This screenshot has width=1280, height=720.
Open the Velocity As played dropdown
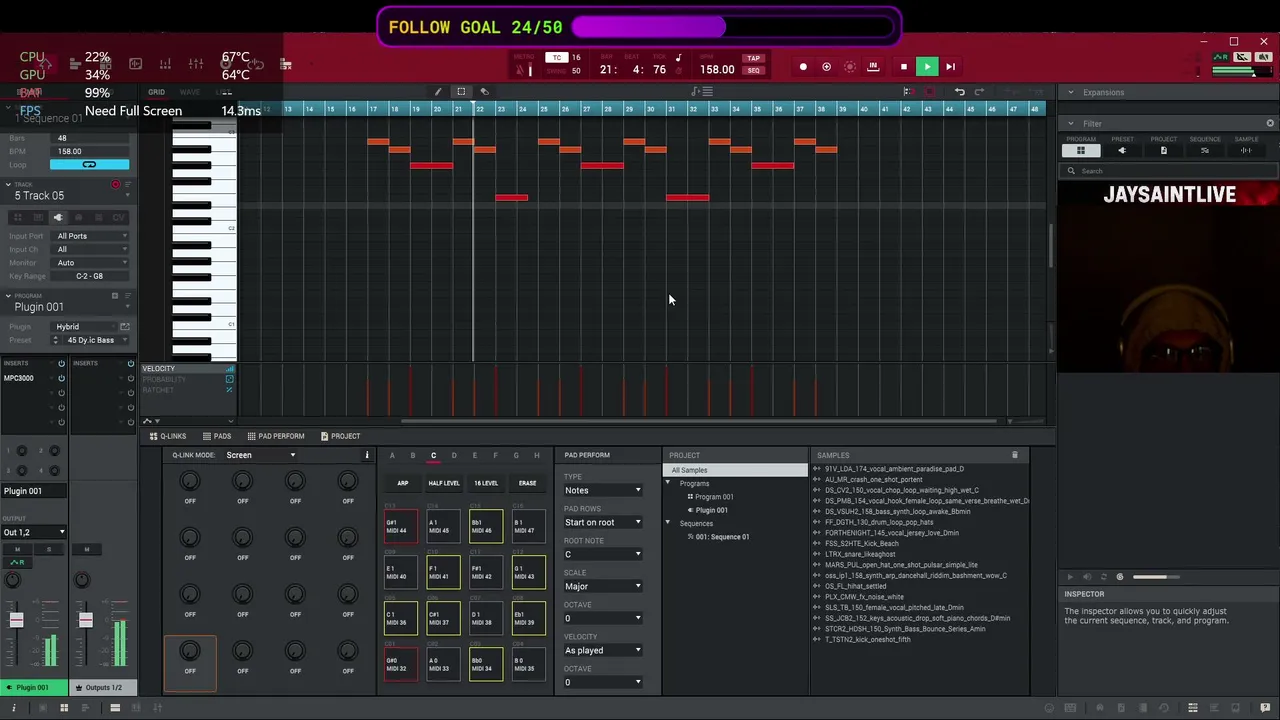coord(603,650)
